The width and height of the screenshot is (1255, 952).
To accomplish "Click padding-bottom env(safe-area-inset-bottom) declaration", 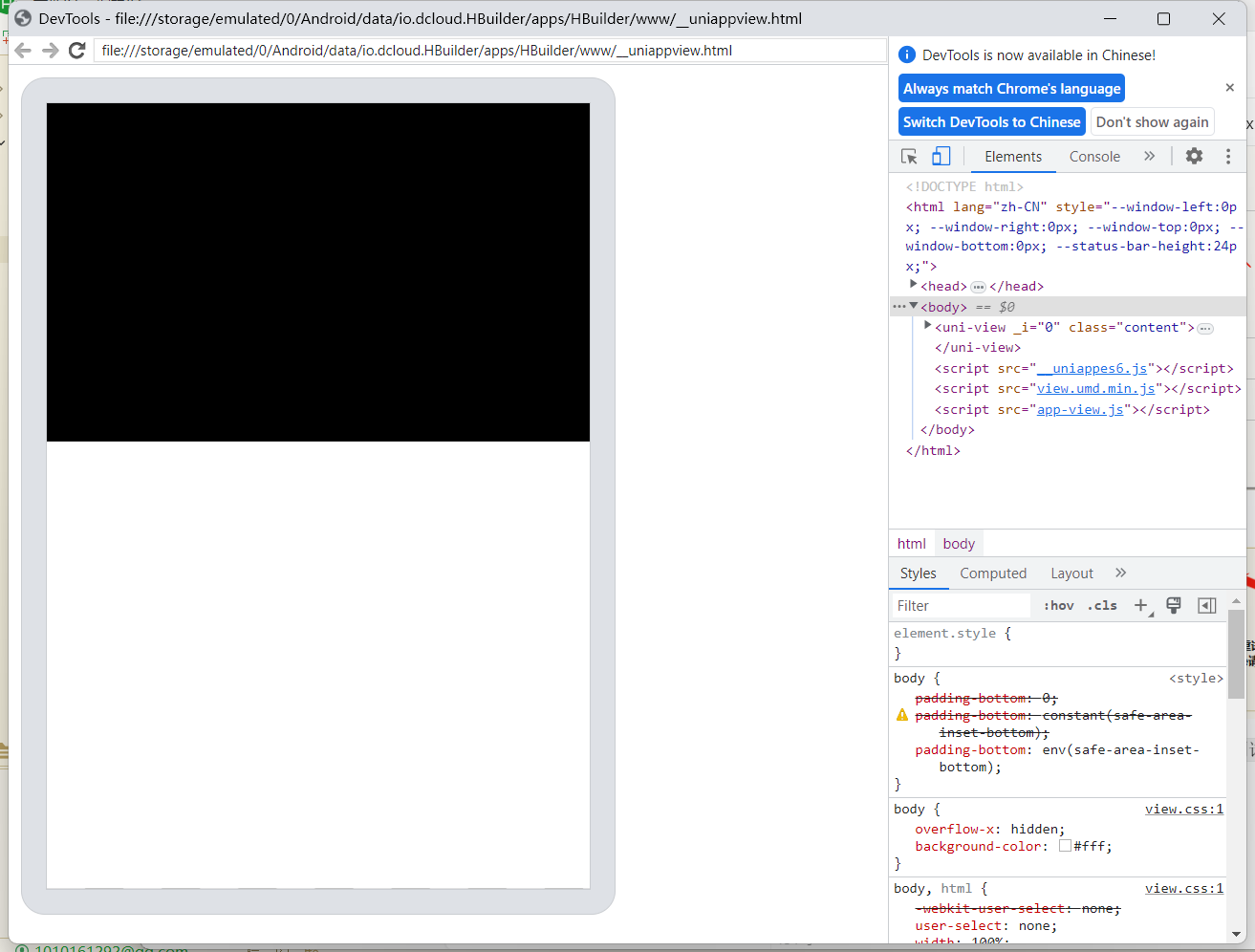I will tap(1056, 758).
